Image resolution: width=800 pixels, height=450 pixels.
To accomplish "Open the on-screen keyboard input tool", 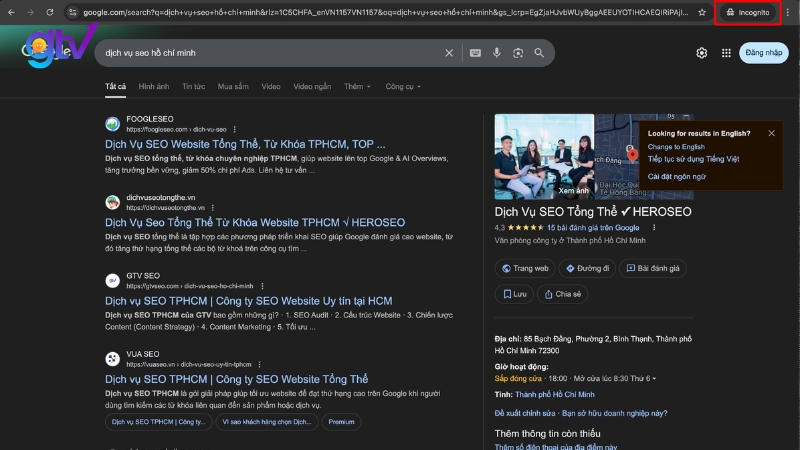I will 475,53.
